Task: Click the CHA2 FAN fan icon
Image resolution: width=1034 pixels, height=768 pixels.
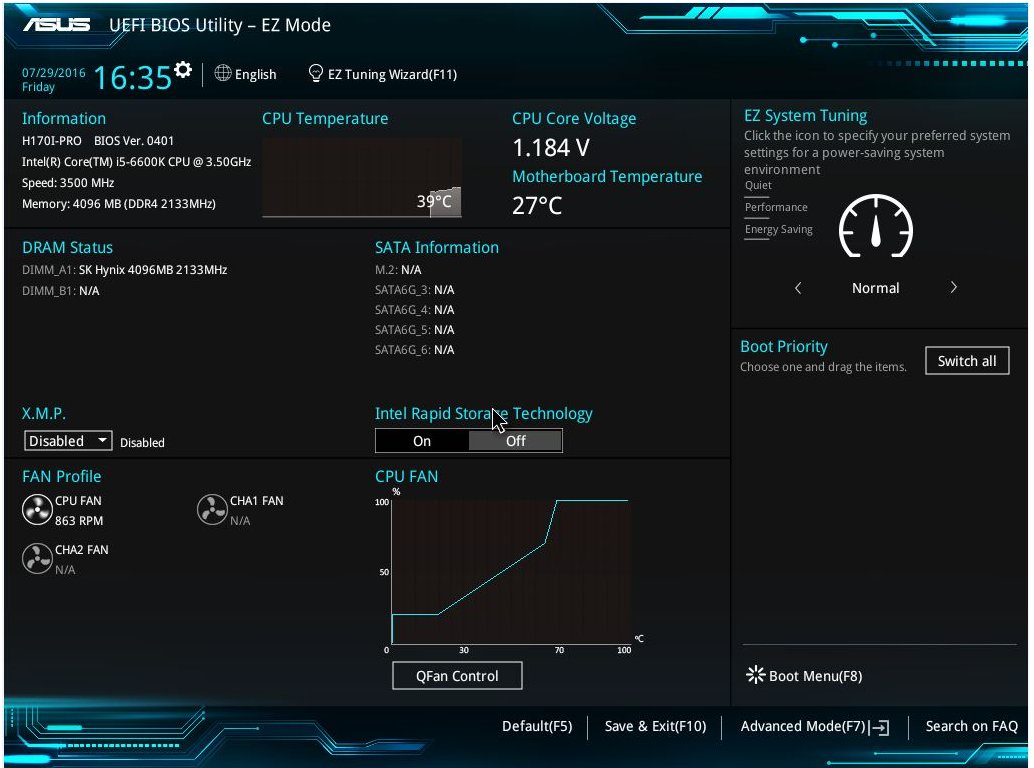Action: tap(37, 559)
